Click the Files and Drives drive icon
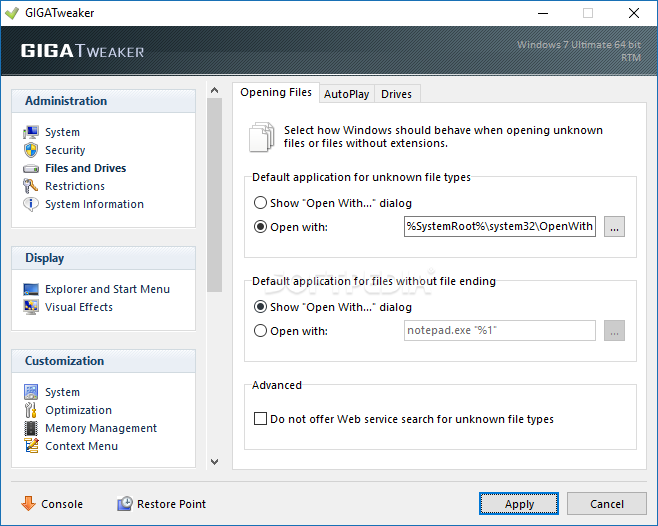Viewport: 658px width, 526px height. pos(31,169)
